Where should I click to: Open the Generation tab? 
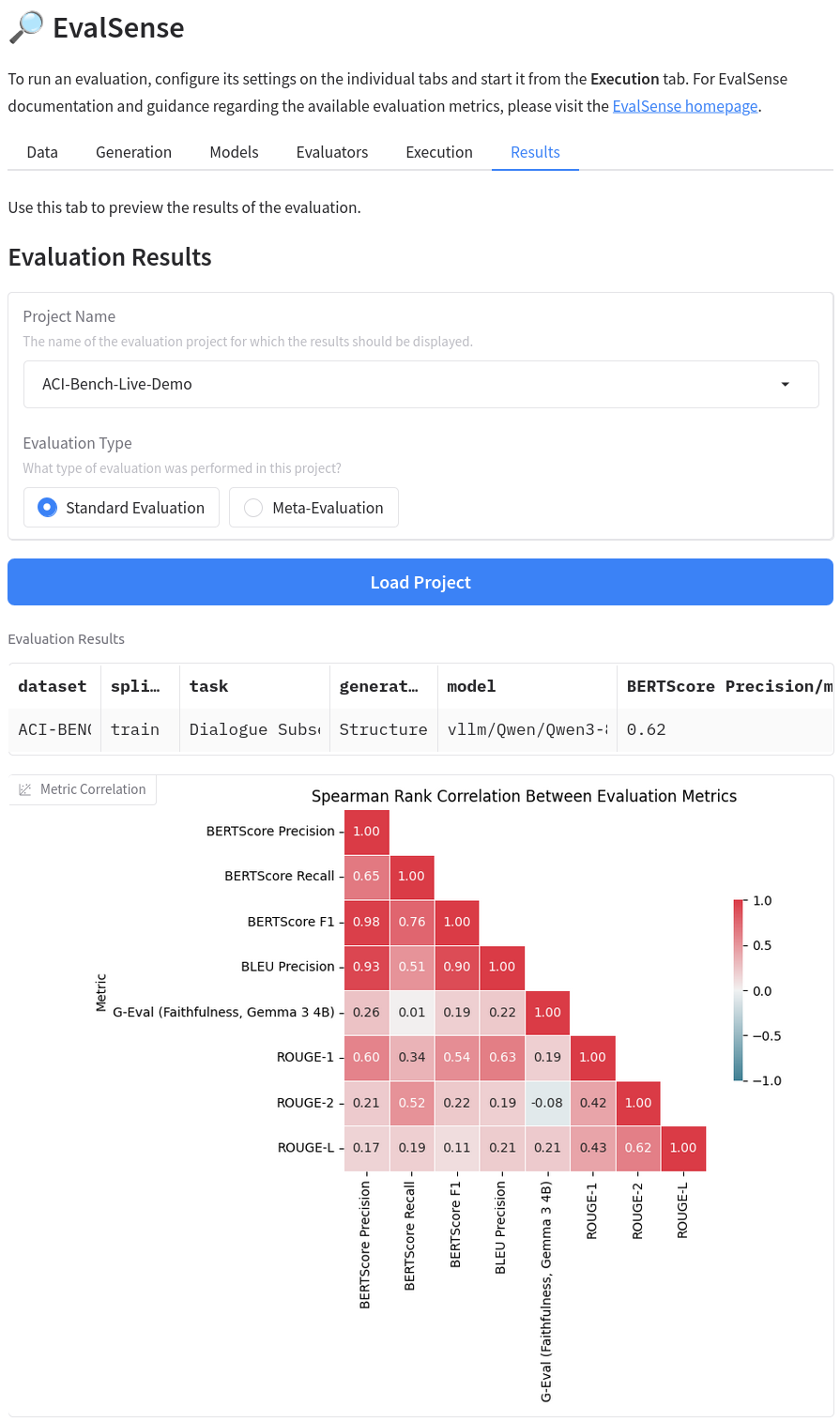pos(133,152)
